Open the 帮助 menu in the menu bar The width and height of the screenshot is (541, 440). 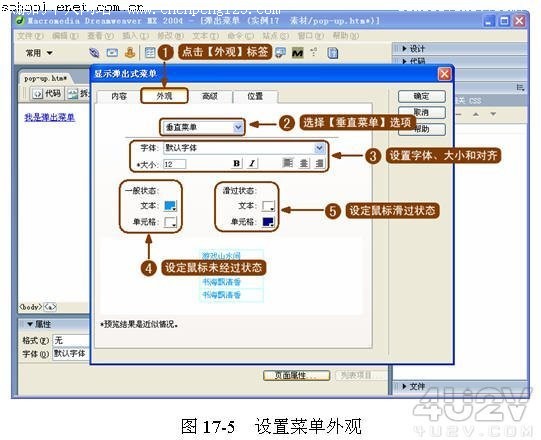346,36
